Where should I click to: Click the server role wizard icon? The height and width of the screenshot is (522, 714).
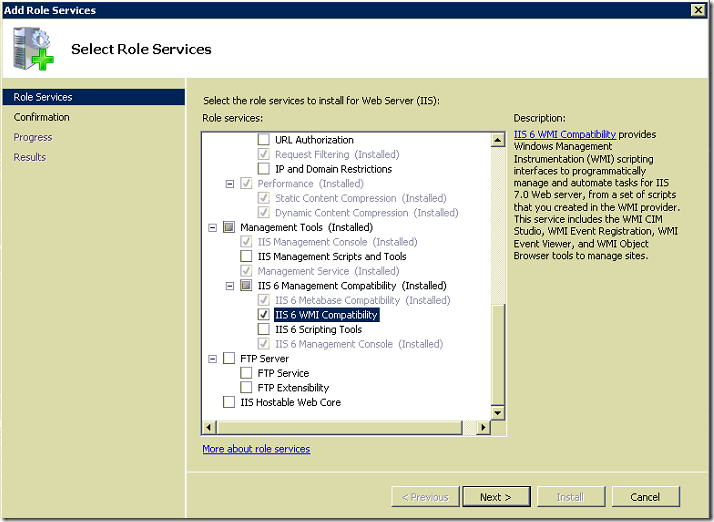point(33,48)
